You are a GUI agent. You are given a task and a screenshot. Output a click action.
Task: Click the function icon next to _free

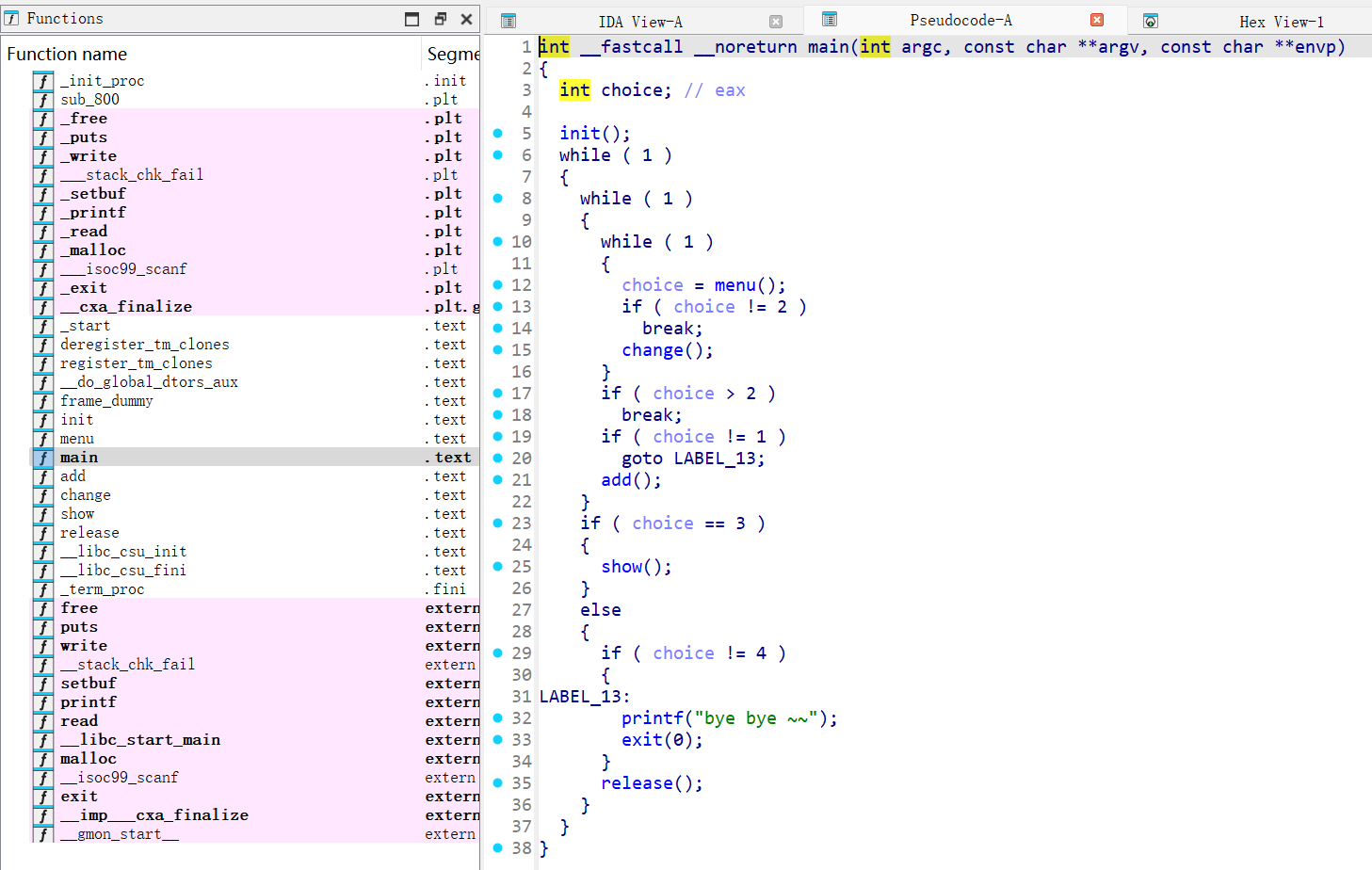click(x=43, y=119)
